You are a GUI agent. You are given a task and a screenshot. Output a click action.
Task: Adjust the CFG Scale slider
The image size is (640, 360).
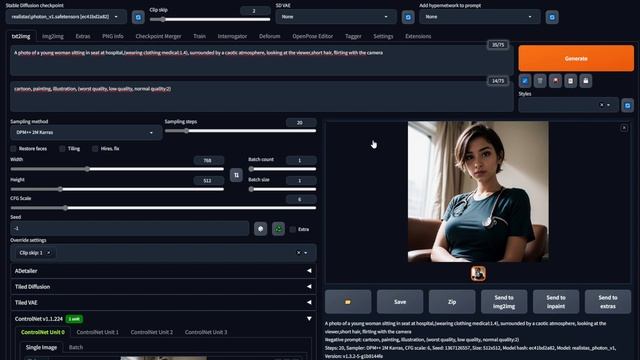[163, 208]
